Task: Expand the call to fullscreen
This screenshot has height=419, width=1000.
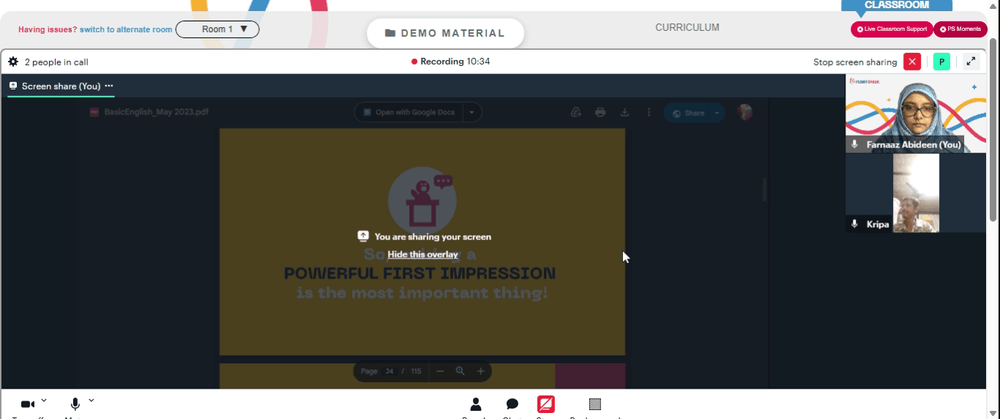Action: (x=971, y=62)
